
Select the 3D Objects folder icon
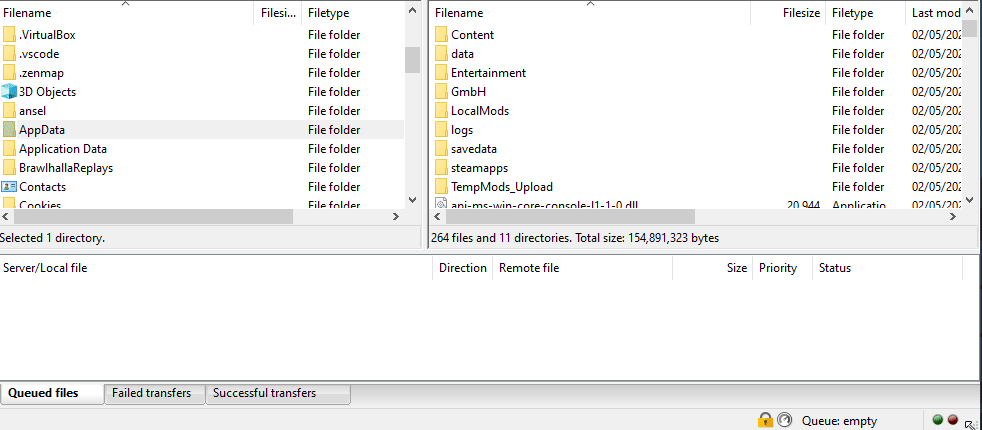(x=9, y=92)
